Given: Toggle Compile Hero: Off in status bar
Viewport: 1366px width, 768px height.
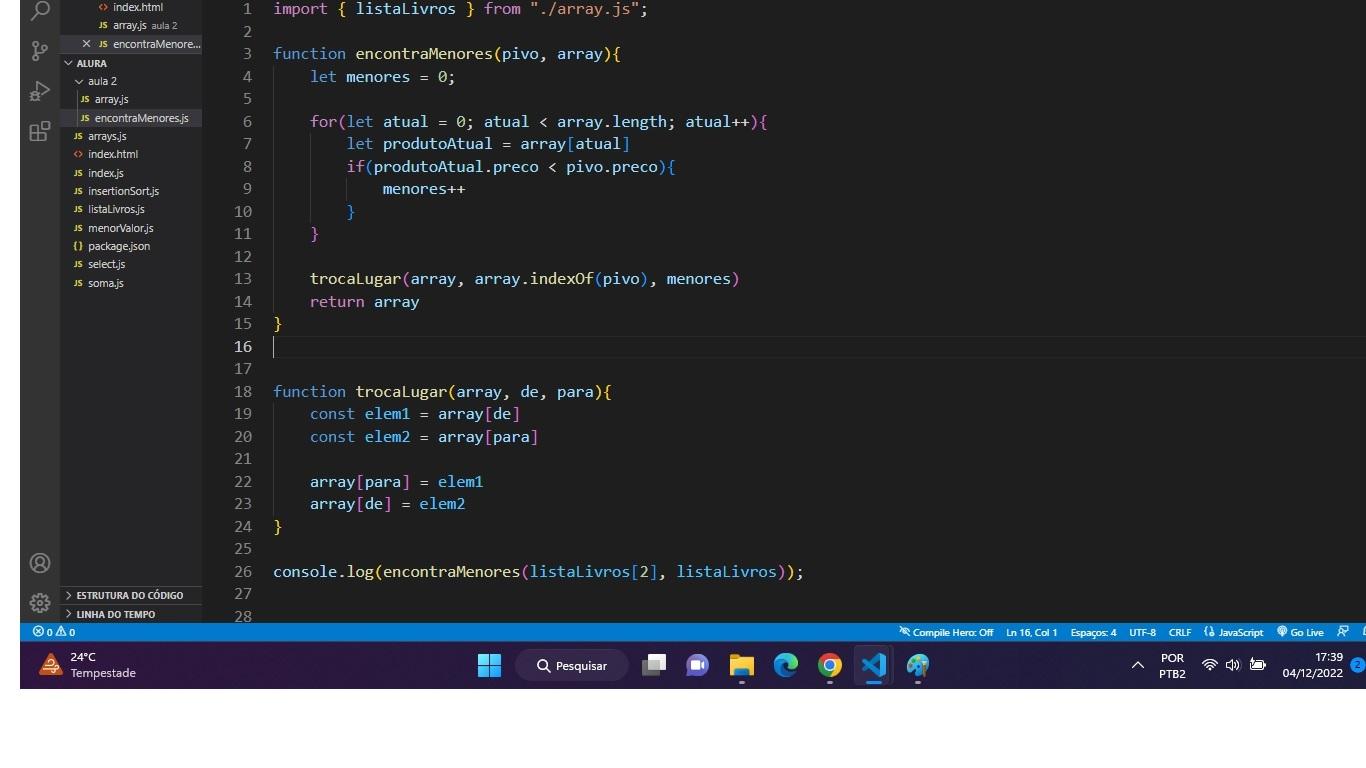Looking at the screenshot, I should [946, 632].
